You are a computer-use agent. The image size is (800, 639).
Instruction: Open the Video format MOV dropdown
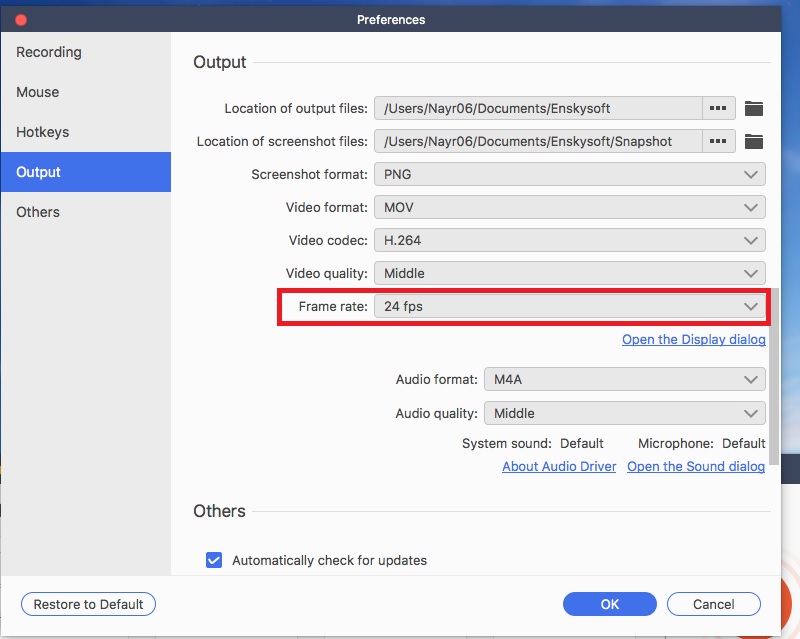[x=569, y=207]
